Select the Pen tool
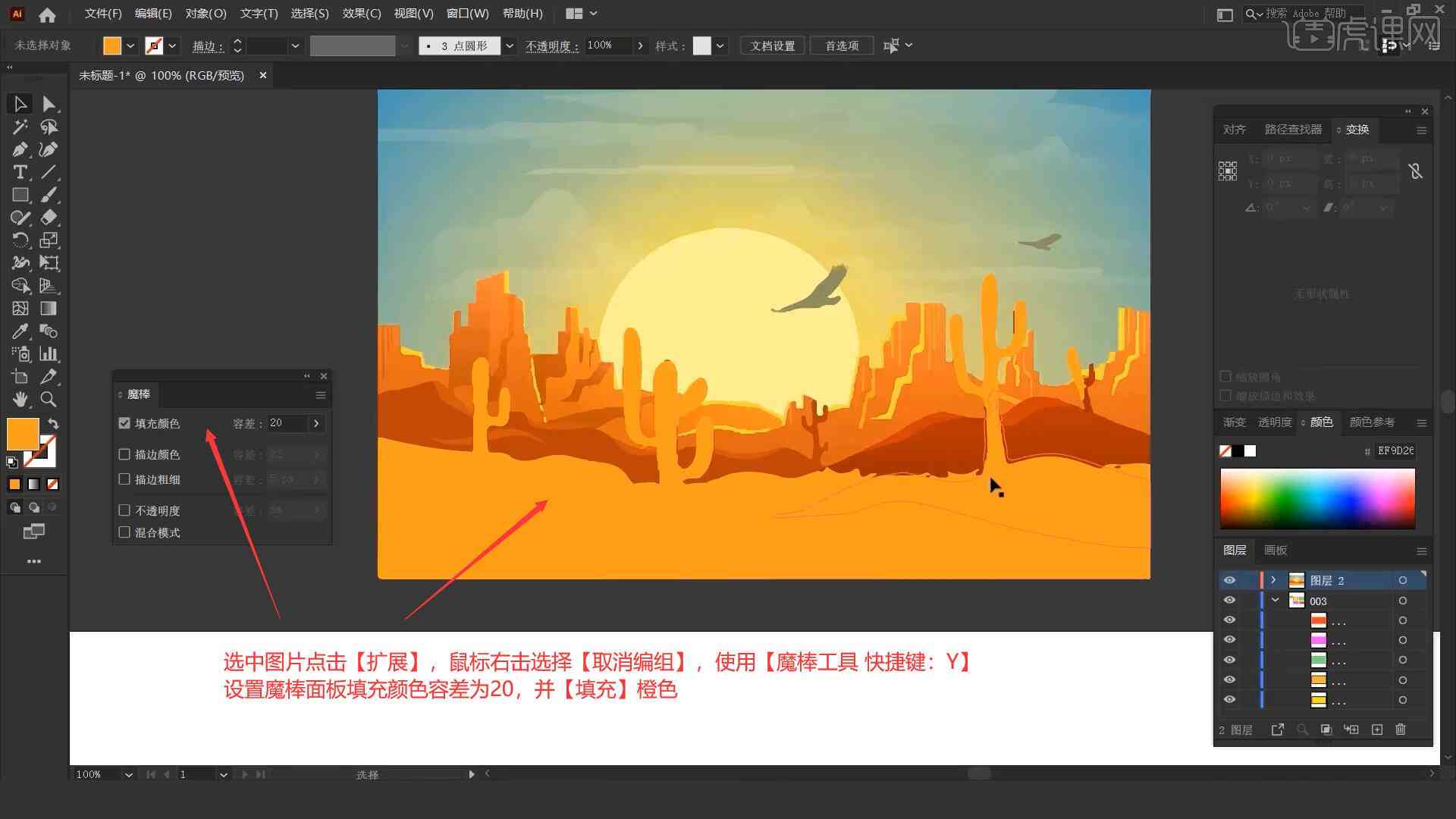 [x=18, y=149]
